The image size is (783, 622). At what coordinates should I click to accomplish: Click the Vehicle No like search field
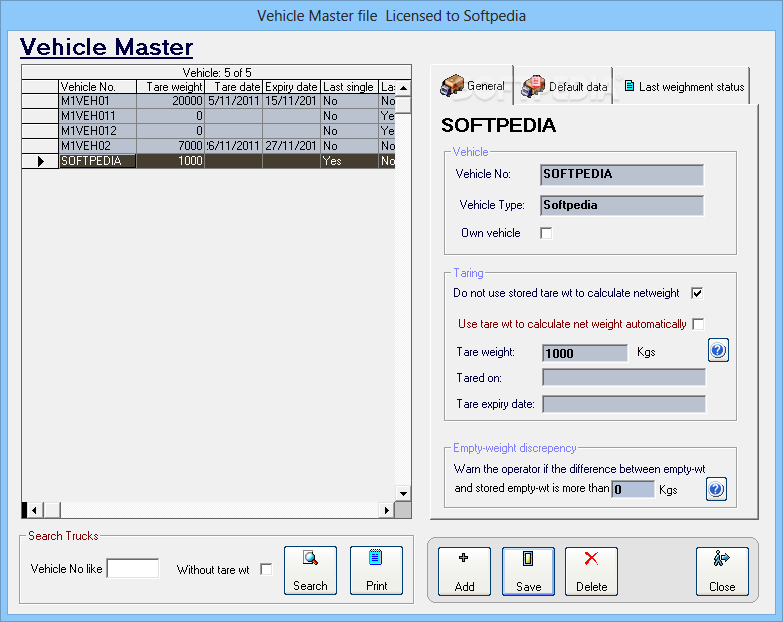pyautogui.click(x=132, y=569)
